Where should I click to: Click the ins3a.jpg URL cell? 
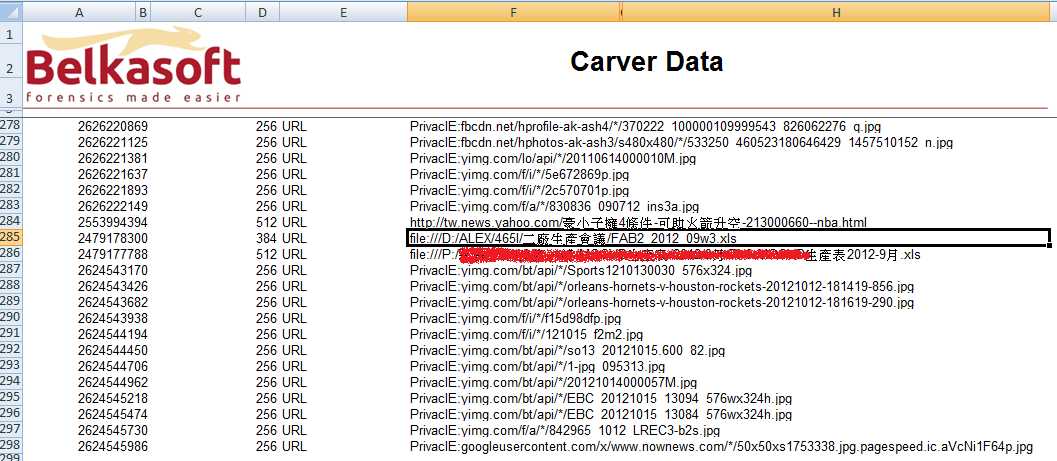coord(554,206)
